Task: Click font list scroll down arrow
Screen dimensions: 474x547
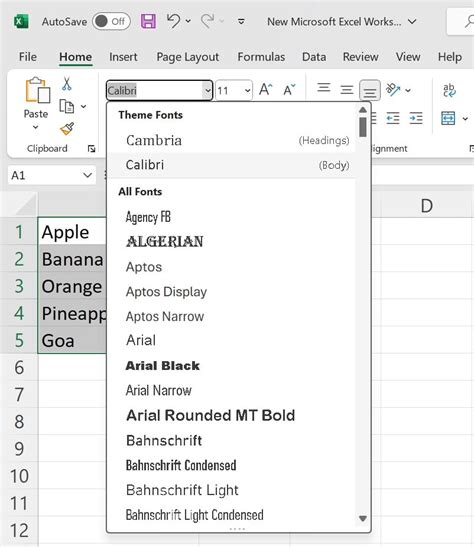Action: (363, 519)
